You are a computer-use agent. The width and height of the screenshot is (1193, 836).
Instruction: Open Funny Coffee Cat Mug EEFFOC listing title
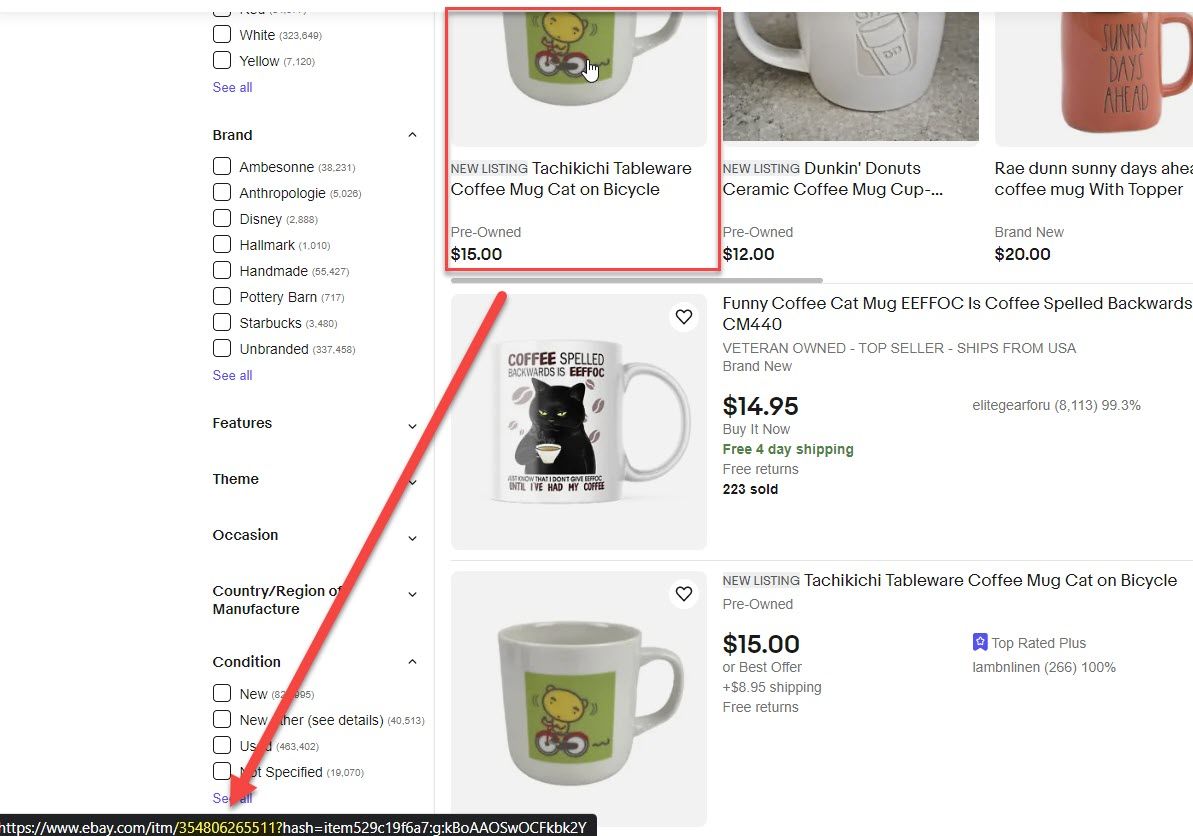click(x=957, y=313)
